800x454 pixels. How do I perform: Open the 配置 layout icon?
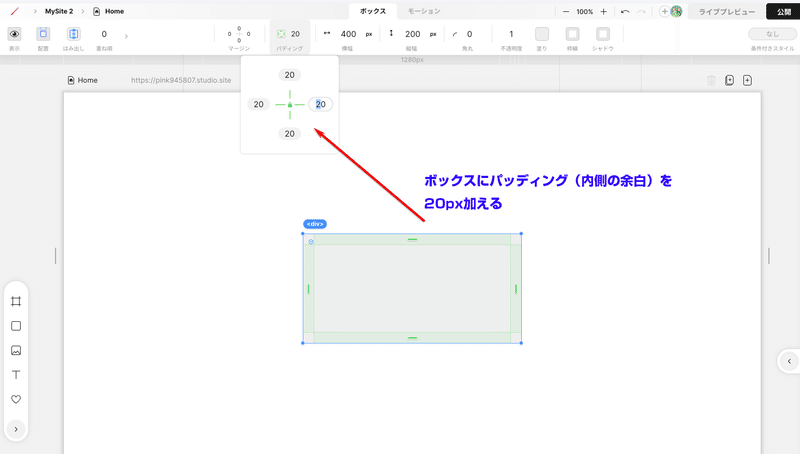pyautogui.click(x=43, y=34)
